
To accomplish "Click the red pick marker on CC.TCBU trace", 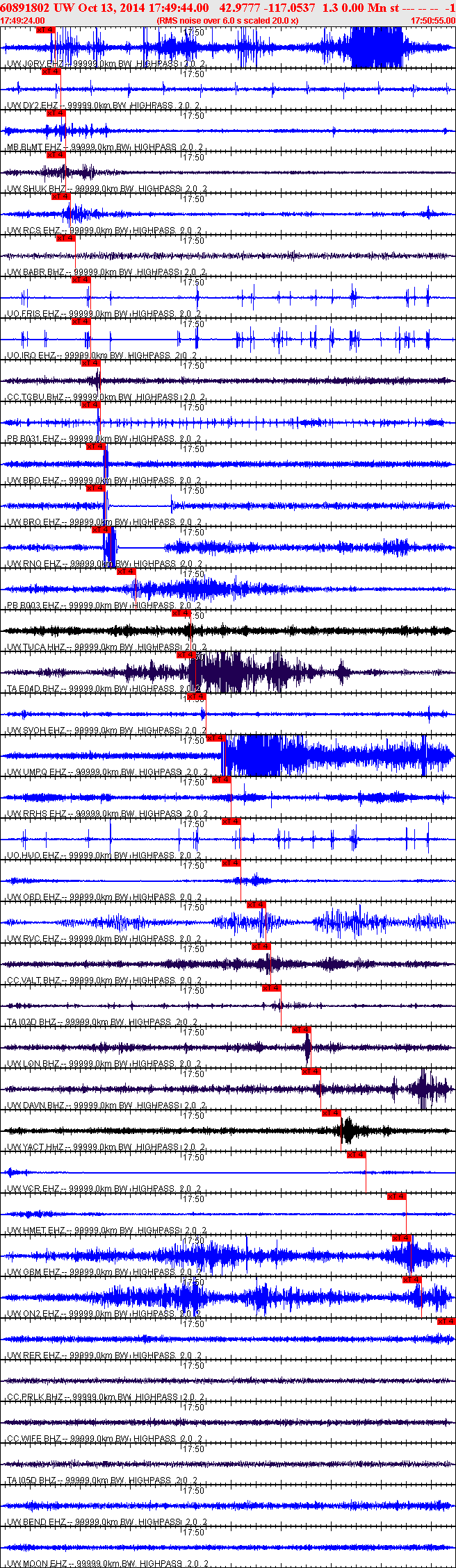I will [91, 363].
